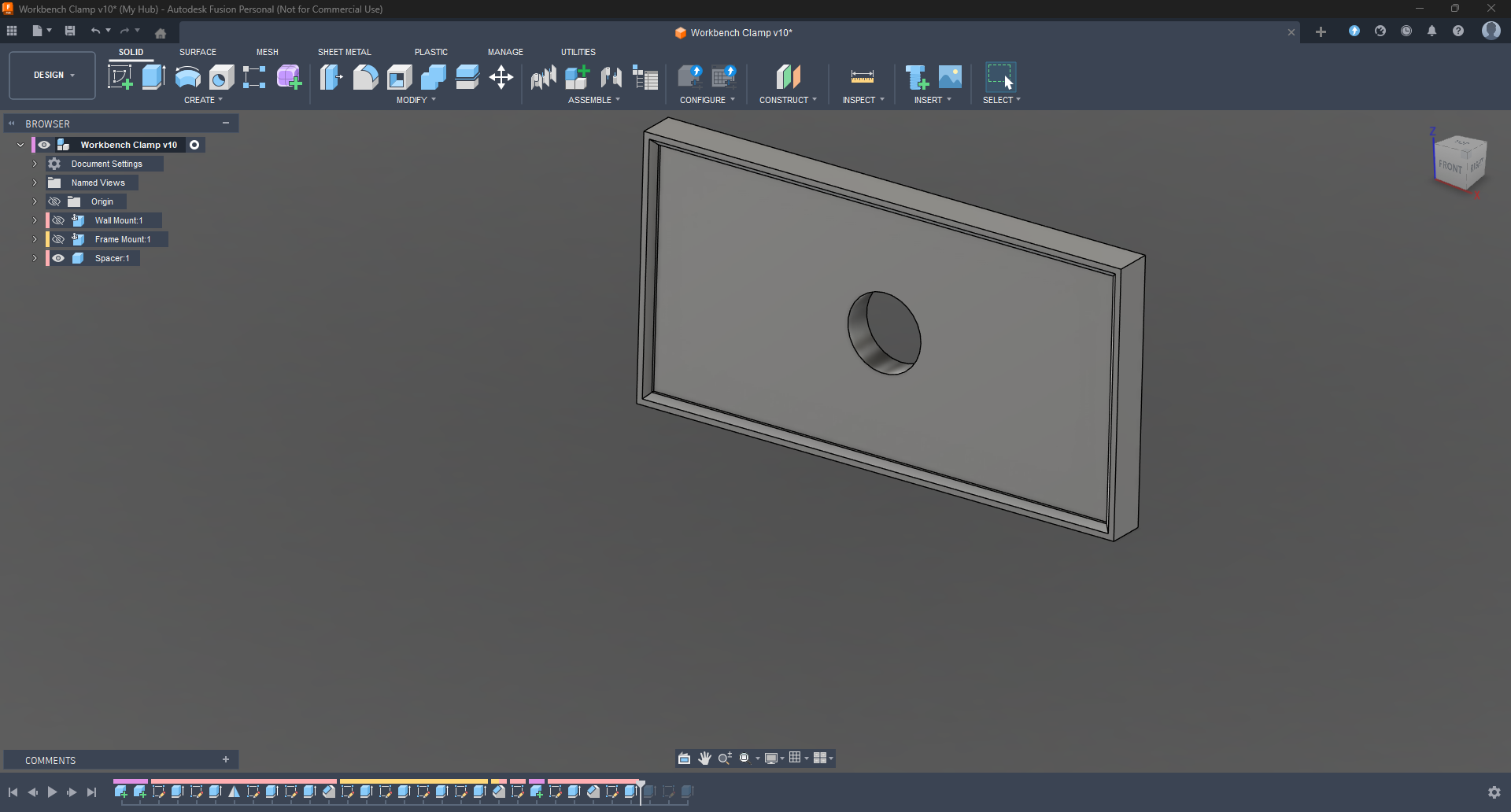
Task: Click the Pan hand tool
Action: click(704, 758)
